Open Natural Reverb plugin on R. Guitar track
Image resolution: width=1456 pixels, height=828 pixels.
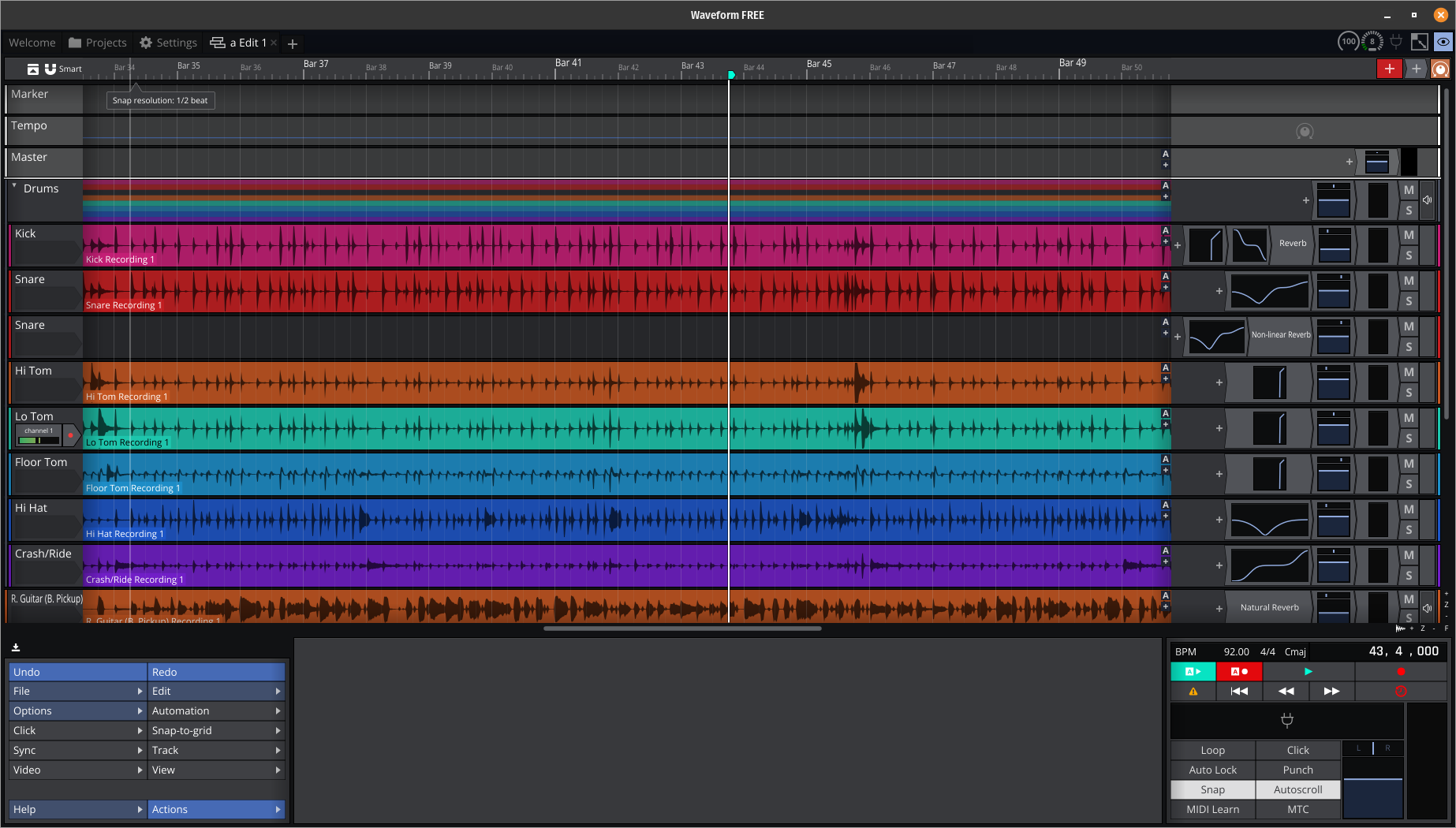(x=1269, y=607)
